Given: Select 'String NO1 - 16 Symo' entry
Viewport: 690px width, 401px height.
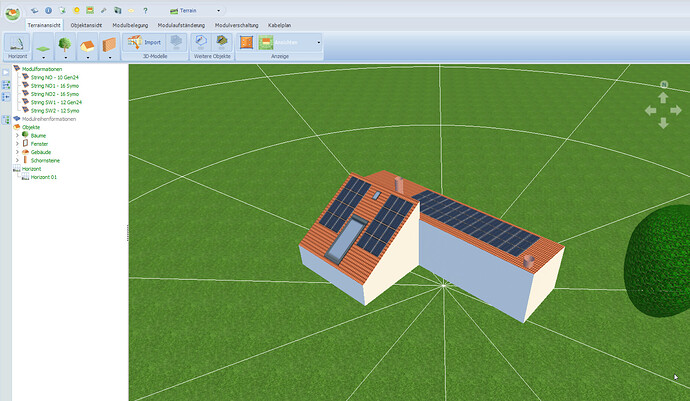Looking at the screenshot, I should pos(55,86).
